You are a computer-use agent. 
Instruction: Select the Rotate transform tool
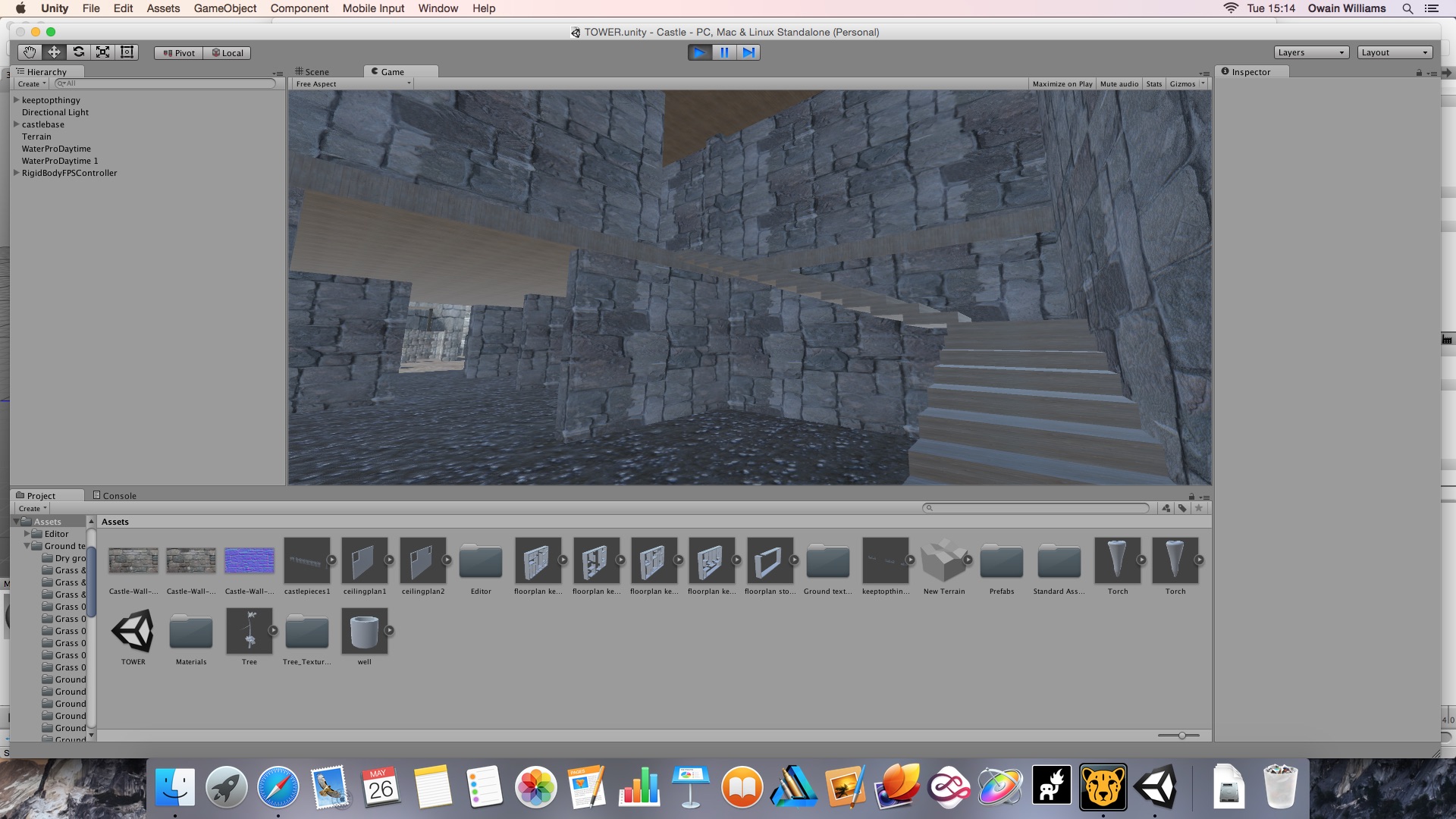78,52
